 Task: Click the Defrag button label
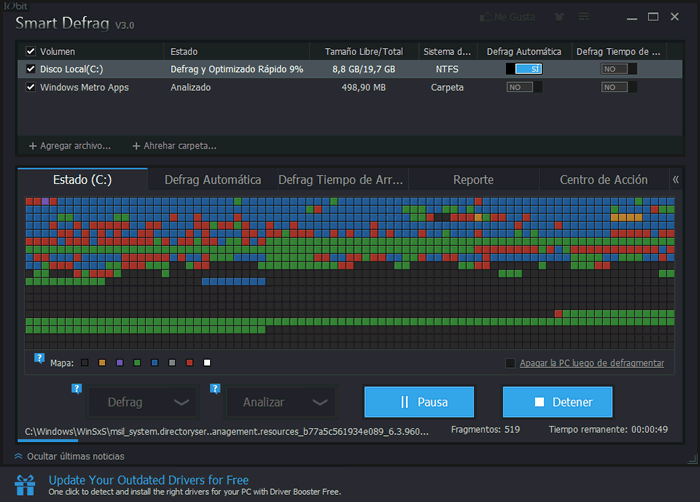pyautogui.click(x=125, y=402)
